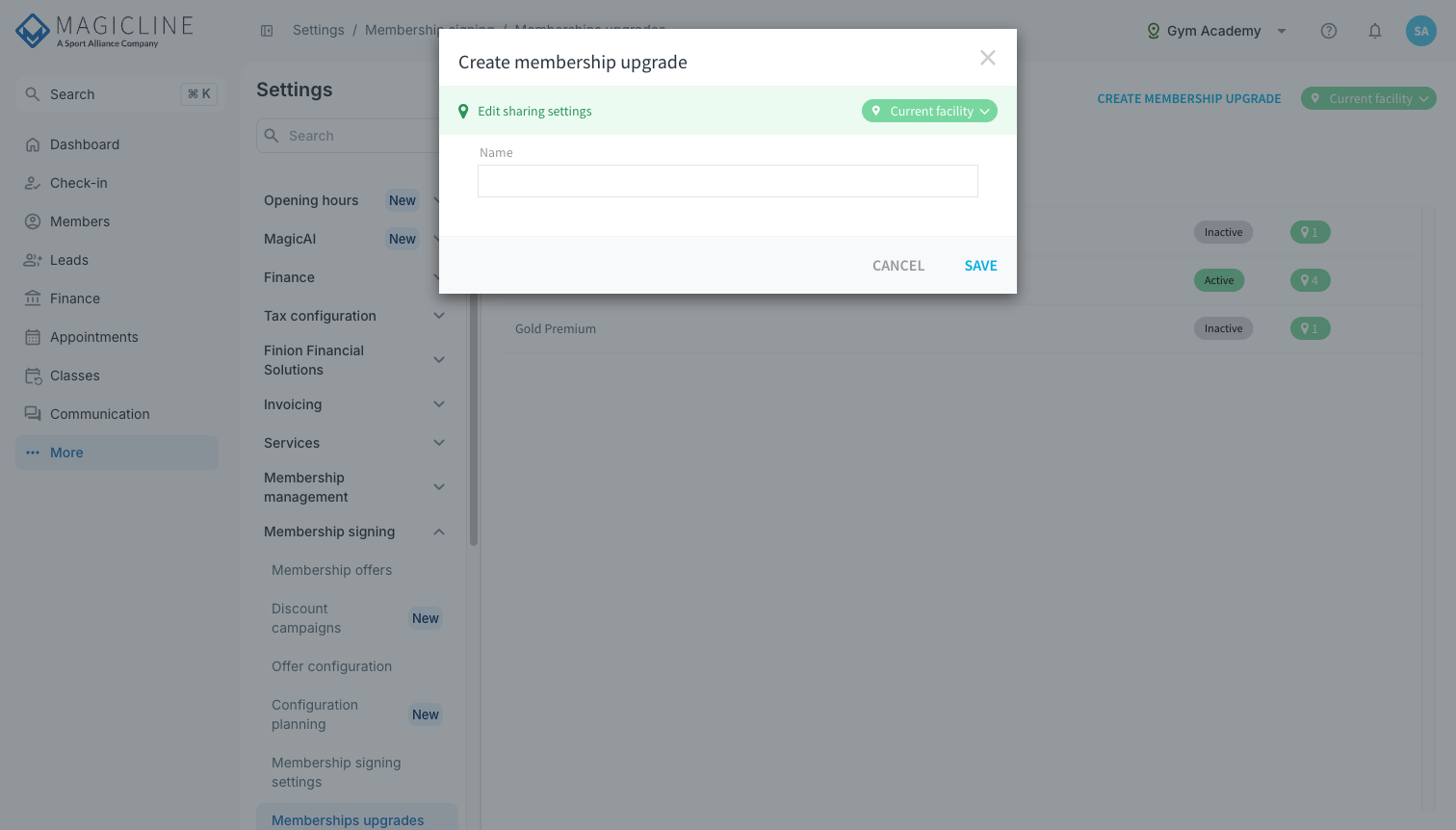Open the SA user avatar menu

(x=1421, y=31)
